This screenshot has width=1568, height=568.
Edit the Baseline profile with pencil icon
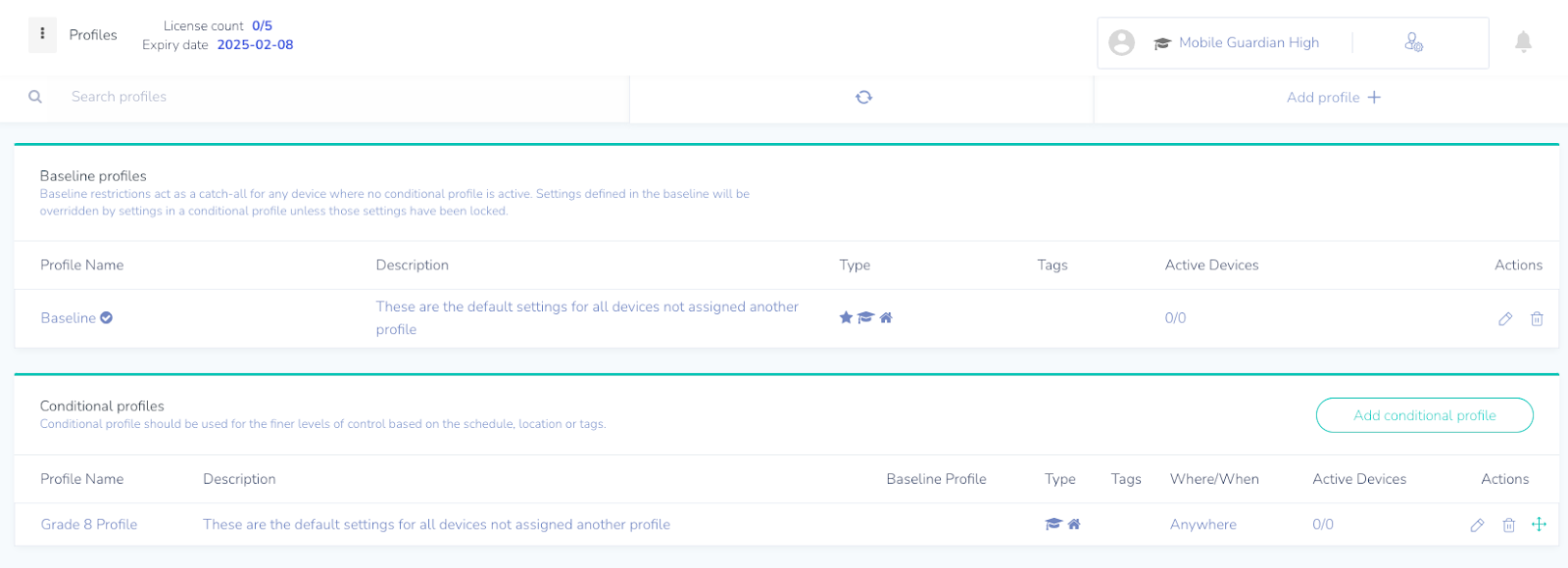1505,318
